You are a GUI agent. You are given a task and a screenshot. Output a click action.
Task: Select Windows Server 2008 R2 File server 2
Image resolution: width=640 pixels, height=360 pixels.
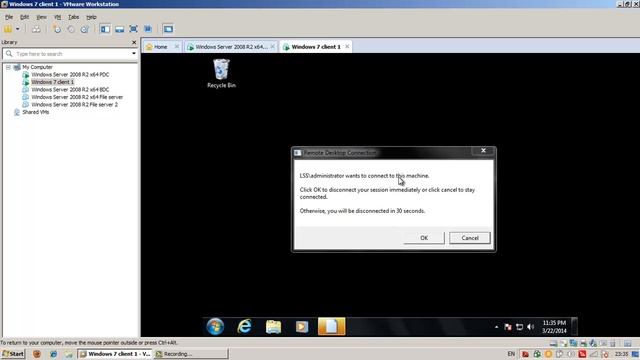[74, 104]
